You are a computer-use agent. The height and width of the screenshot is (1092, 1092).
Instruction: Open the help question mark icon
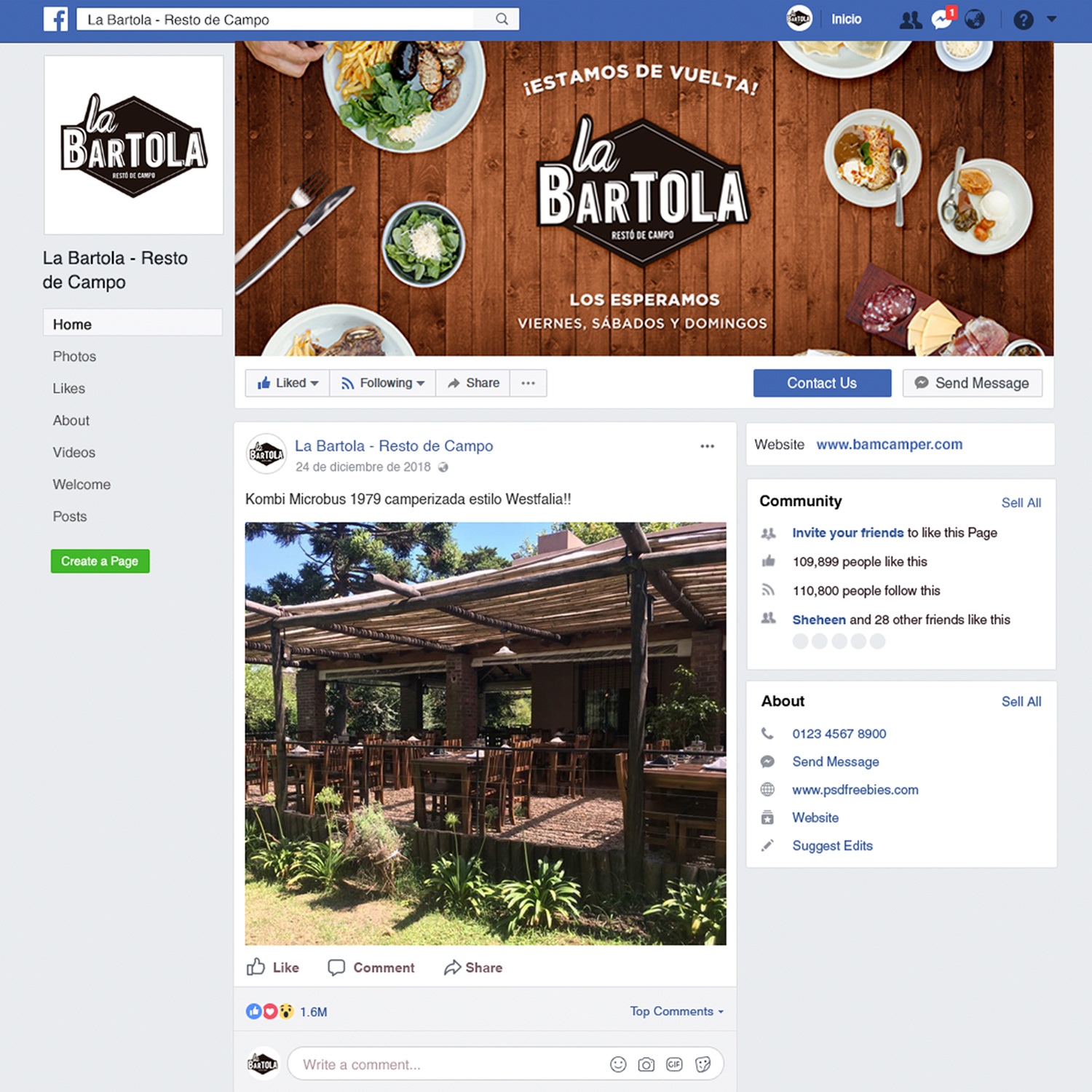pyautogui.click(x=1024, y=20)
